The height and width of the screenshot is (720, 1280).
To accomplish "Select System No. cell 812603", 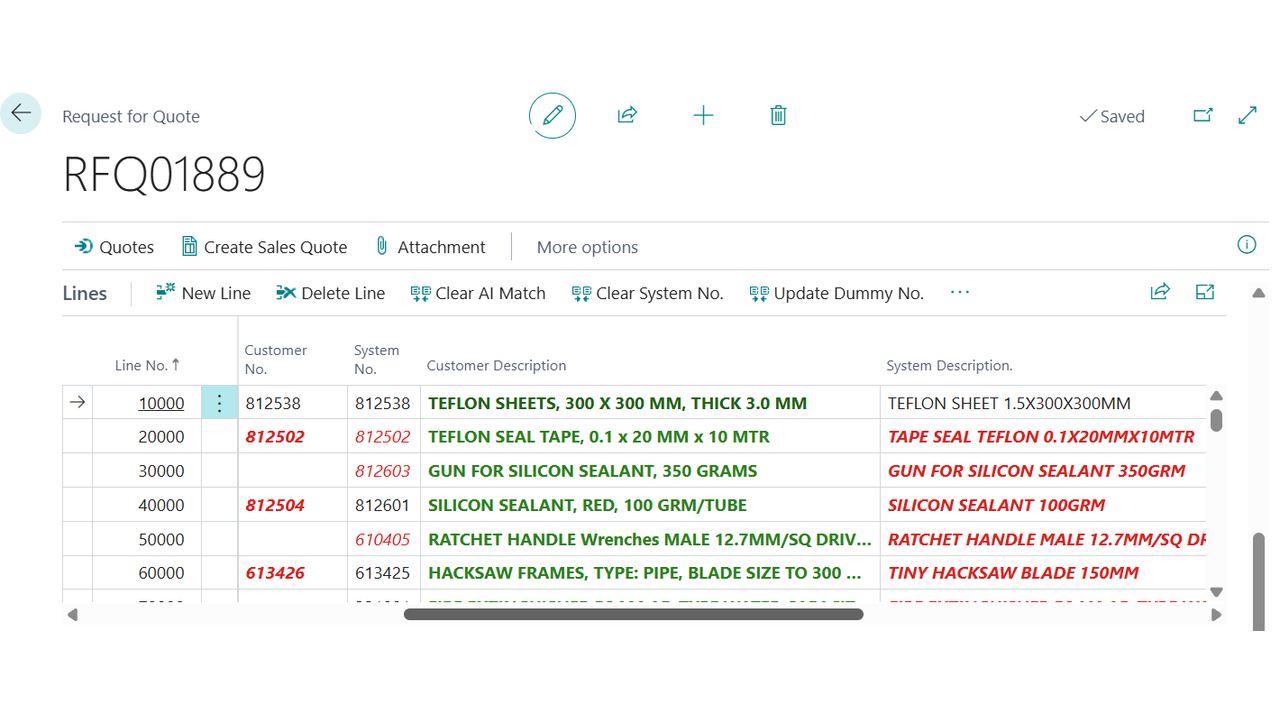I will (382, 471).
